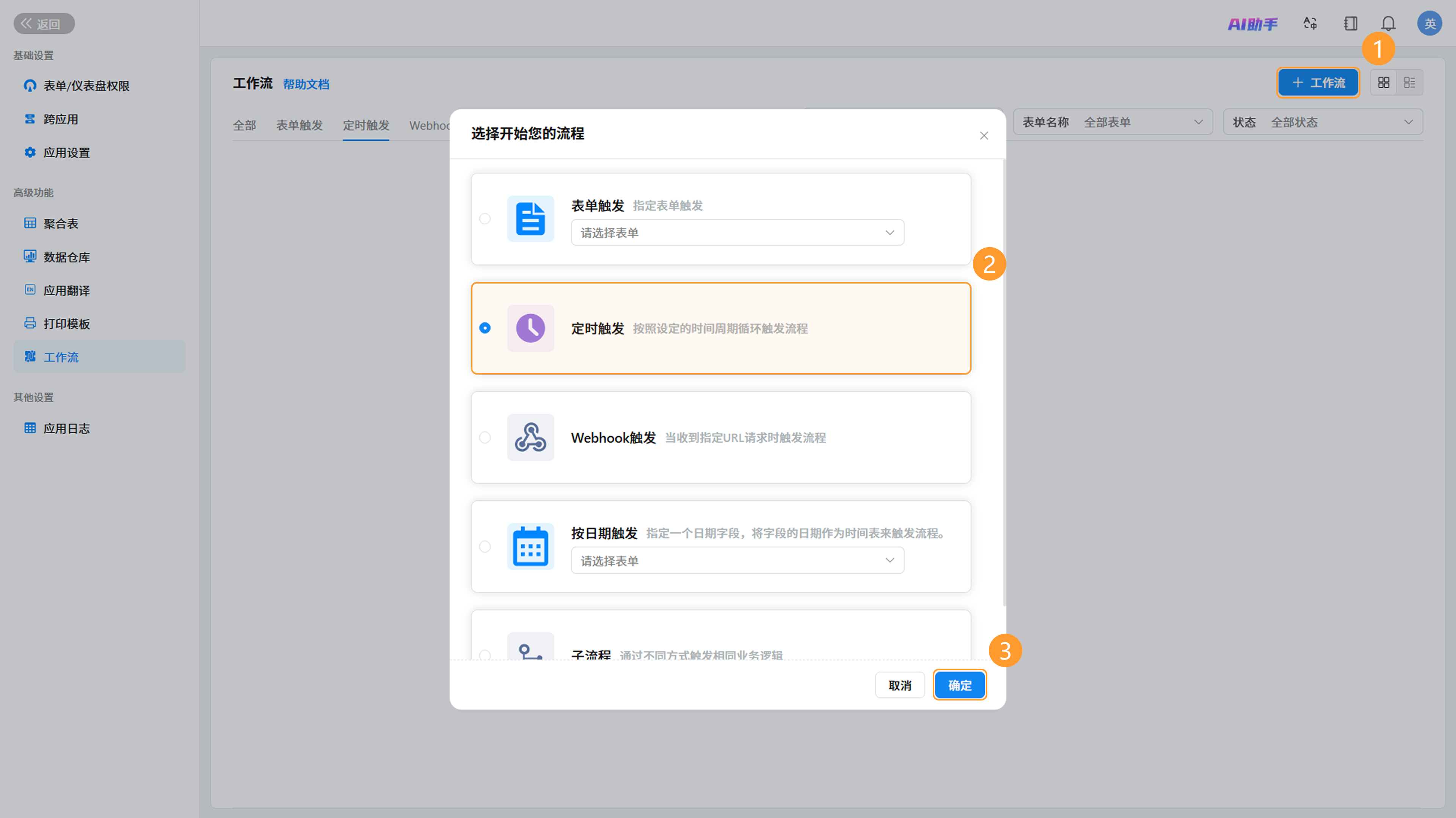1456x818 pixels.
Task: Switch to the Webhook tab
Action: [430, 125]
